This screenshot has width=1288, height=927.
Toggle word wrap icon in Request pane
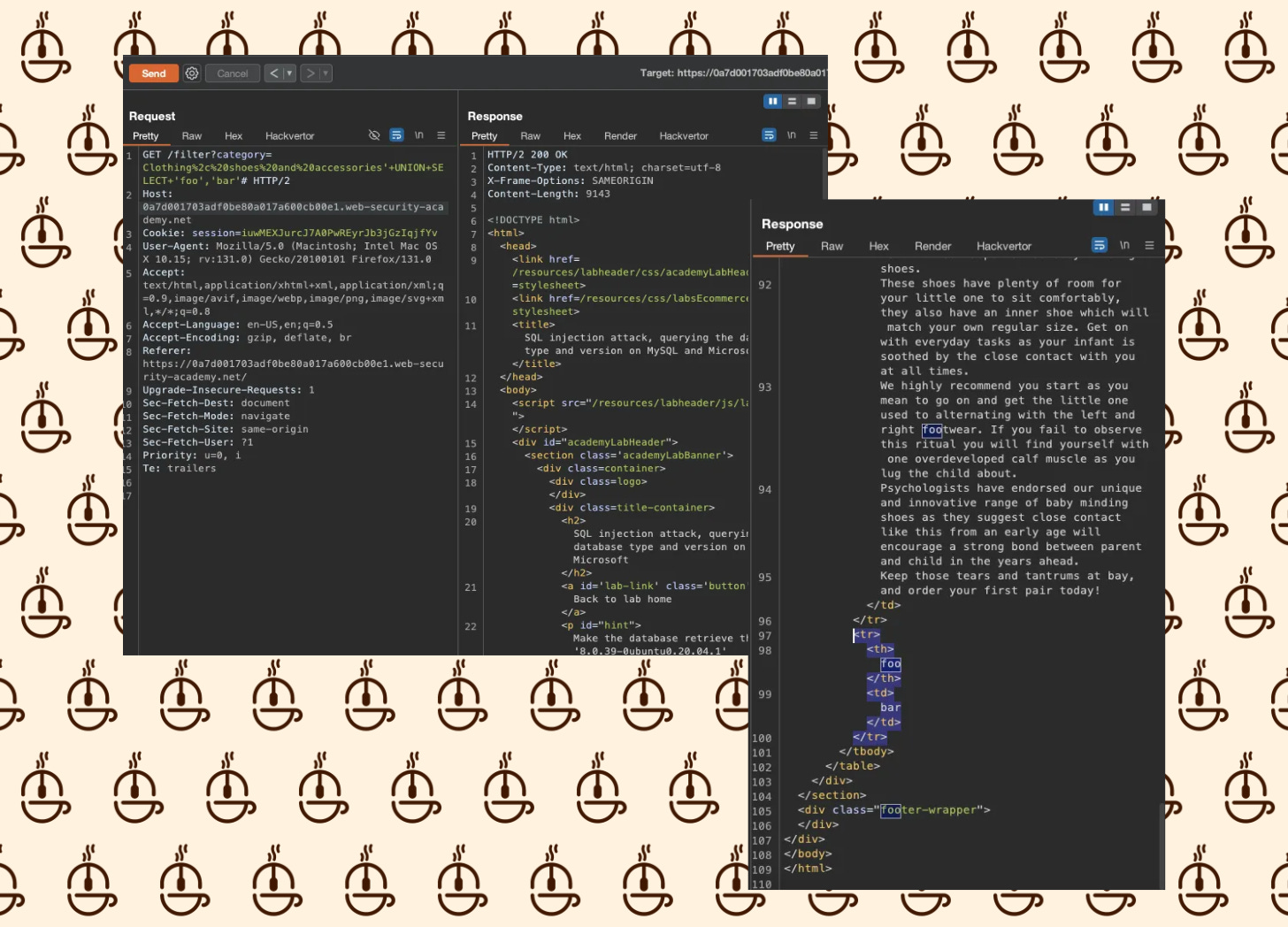click(396, 135)
